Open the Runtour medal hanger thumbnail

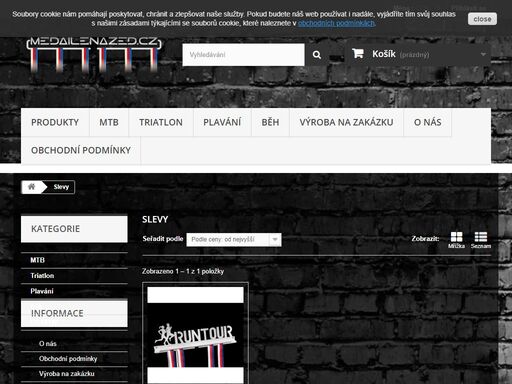coord(195,335)
